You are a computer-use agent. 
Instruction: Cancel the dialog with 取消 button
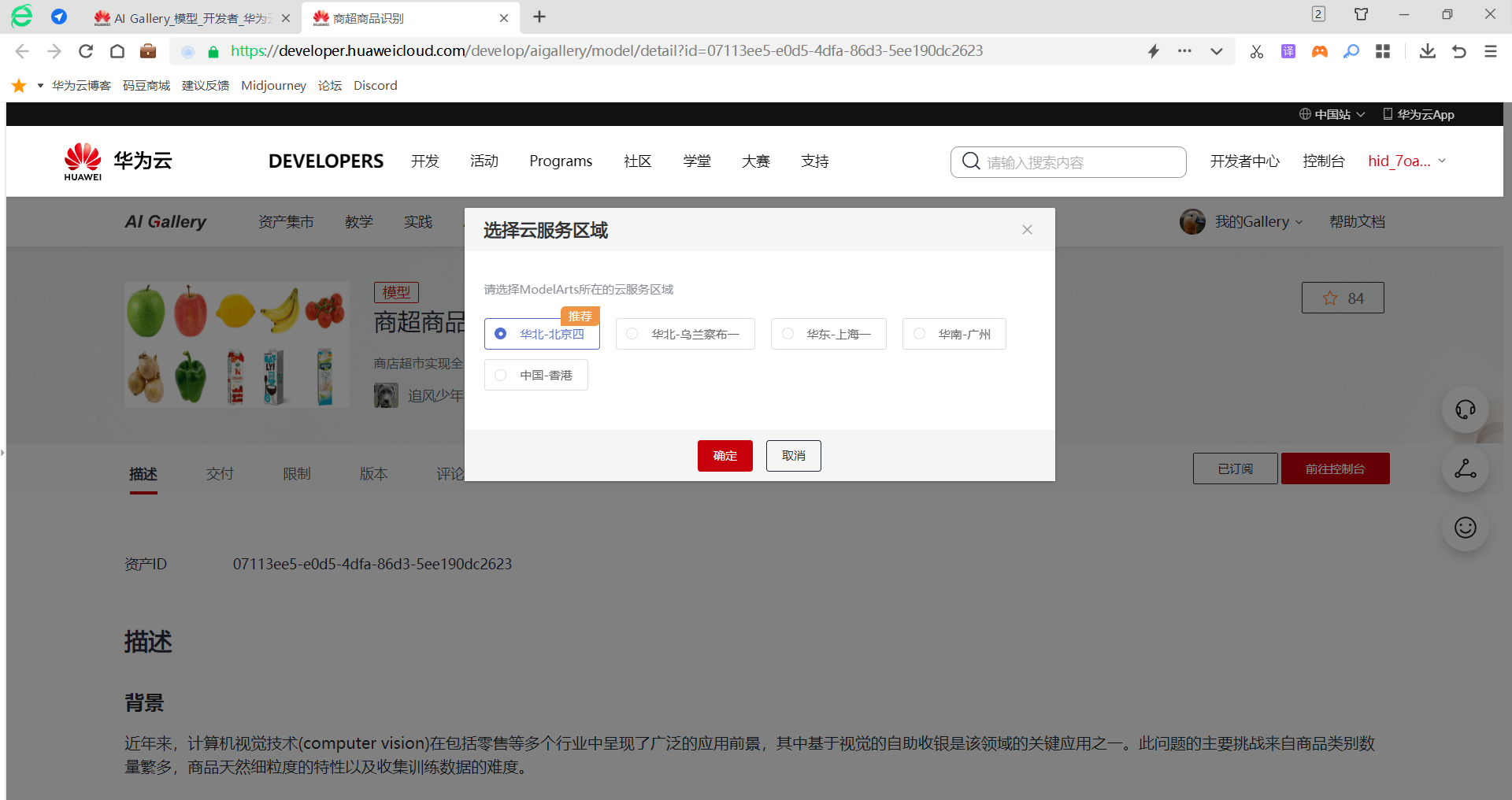pos(794,456)
